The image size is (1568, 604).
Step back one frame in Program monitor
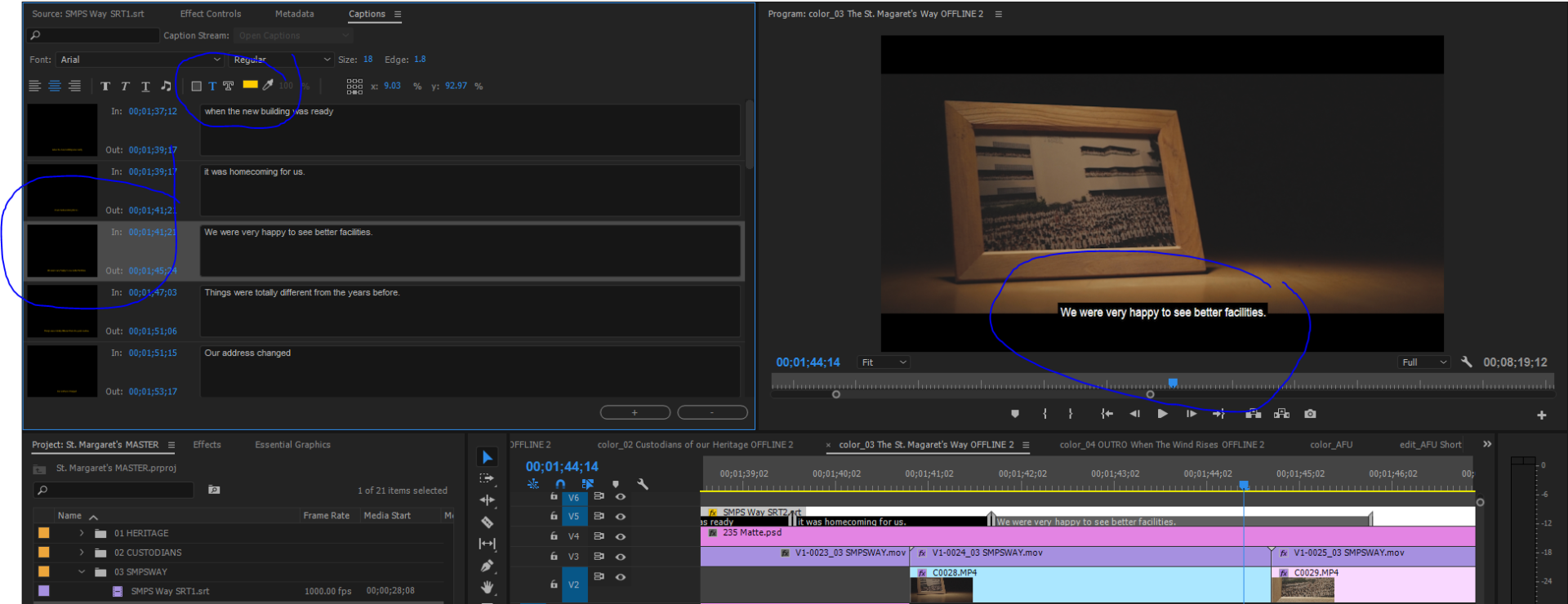click(1134, 414)
